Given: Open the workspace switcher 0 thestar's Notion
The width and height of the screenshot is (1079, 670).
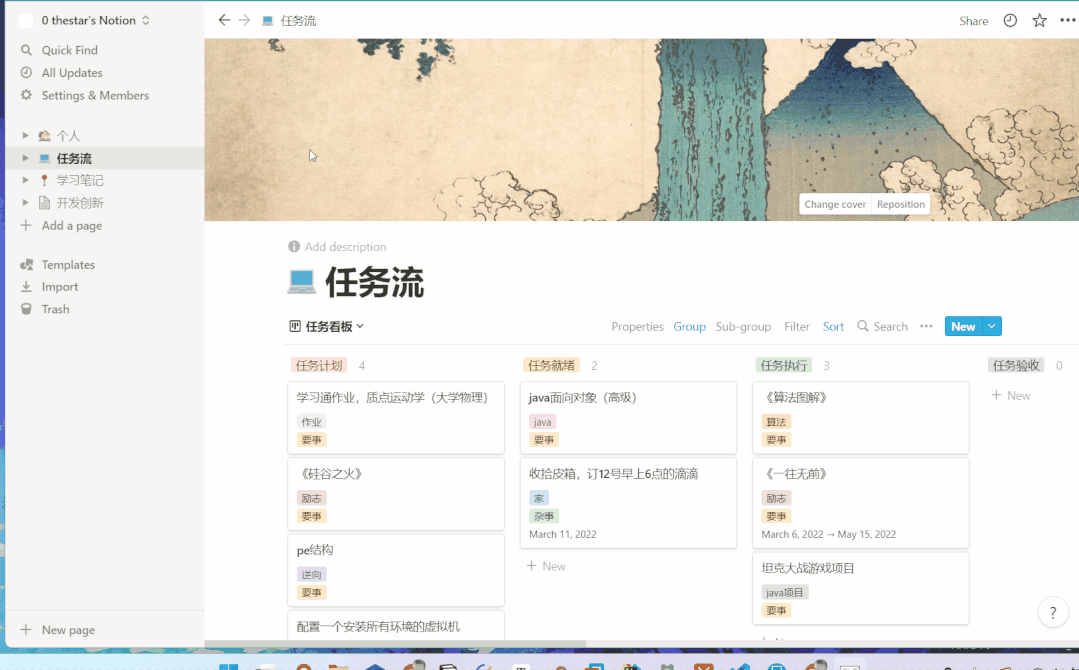Looking at the screenshot, I should click(x=95, y=21).
